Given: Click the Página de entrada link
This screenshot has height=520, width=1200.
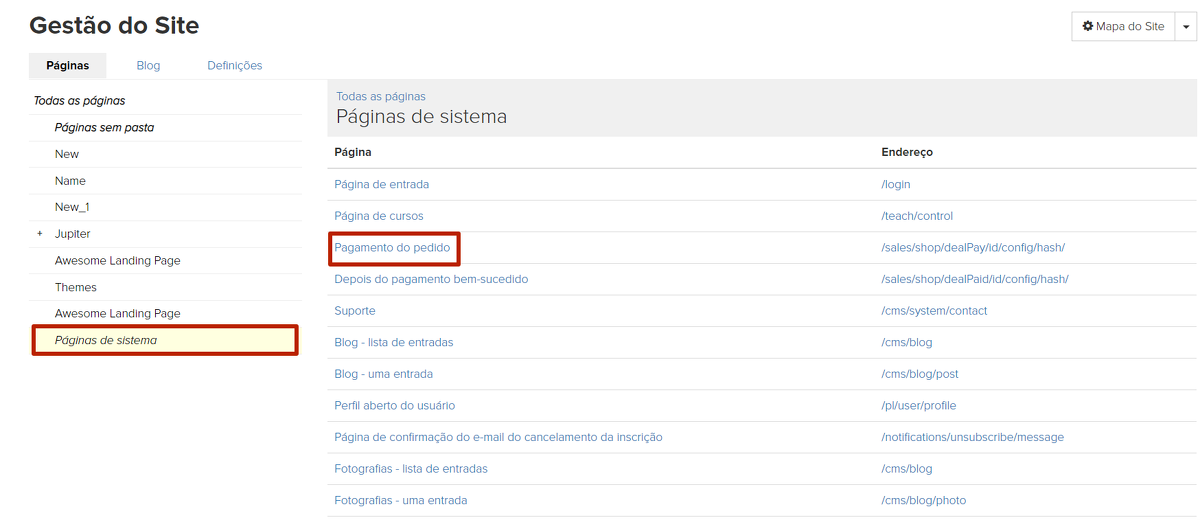Looking at the screenshot, I should [381, 184].
